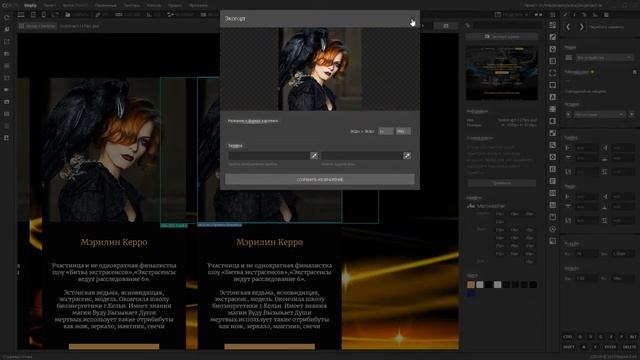
Task: Select the phone device view icon in top toolbar
Action: click(44, 15)
